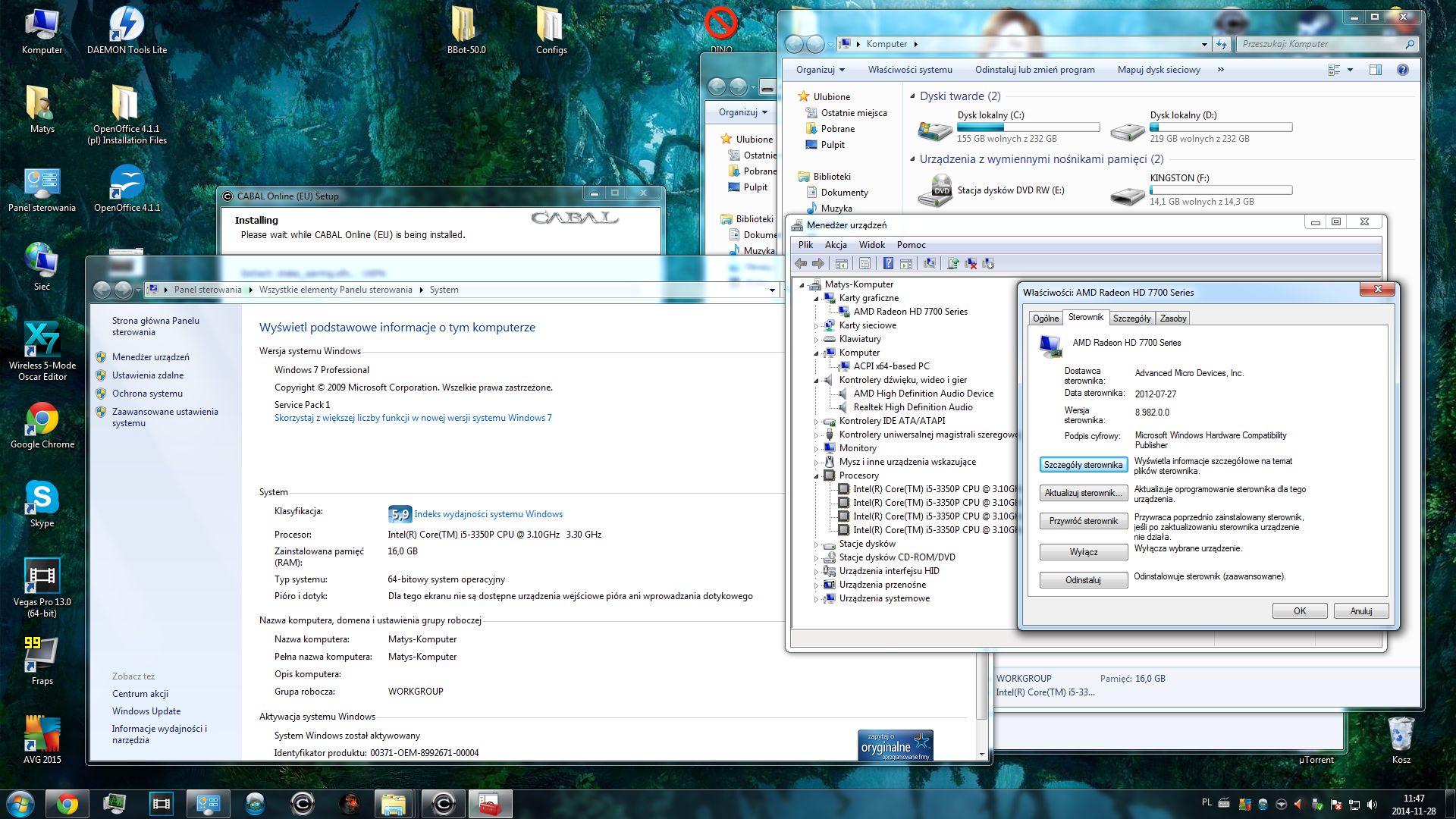Click the Przeszukaj: Komputer search field

(1327, 44)
